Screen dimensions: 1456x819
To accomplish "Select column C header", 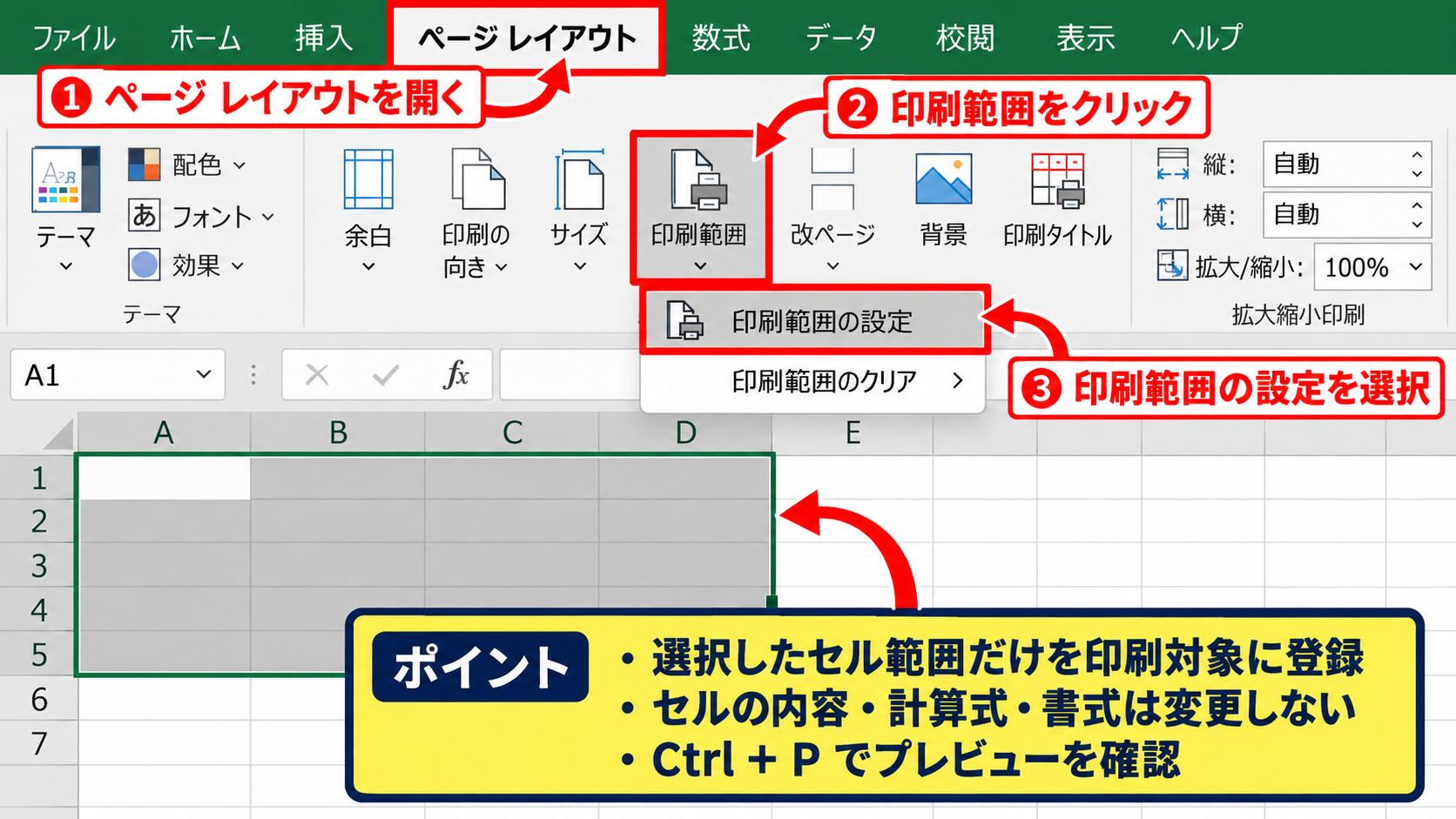I will pyautogui.click(x=512, y=433).
